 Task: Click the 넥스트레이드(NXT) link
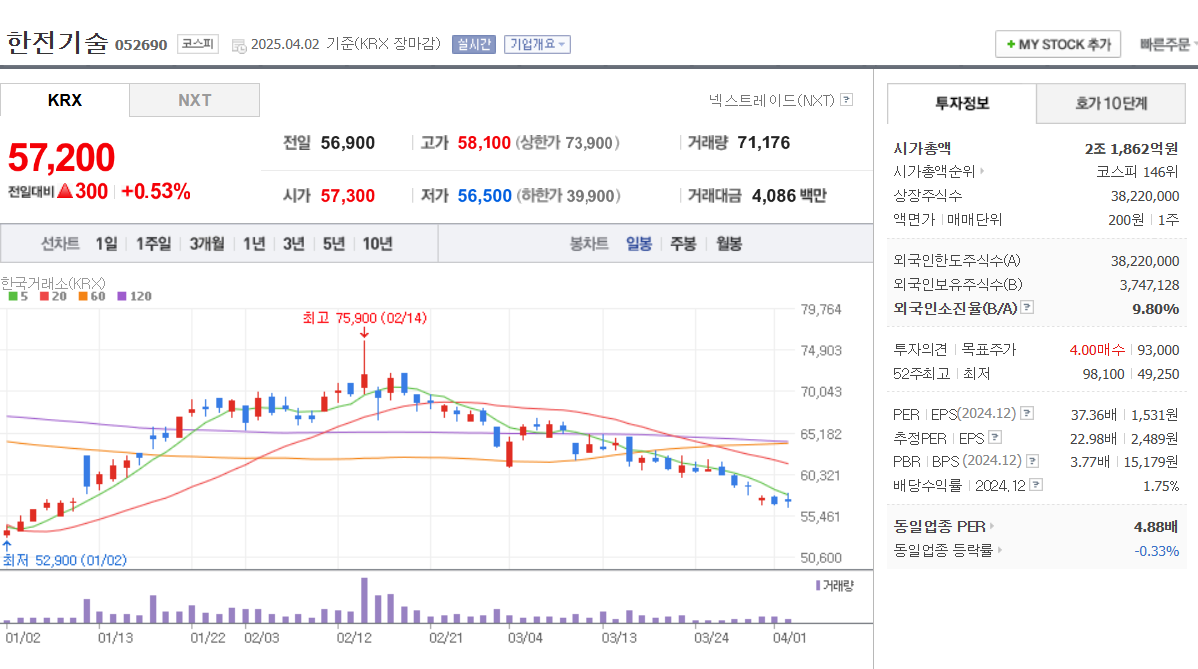point(772,100)
